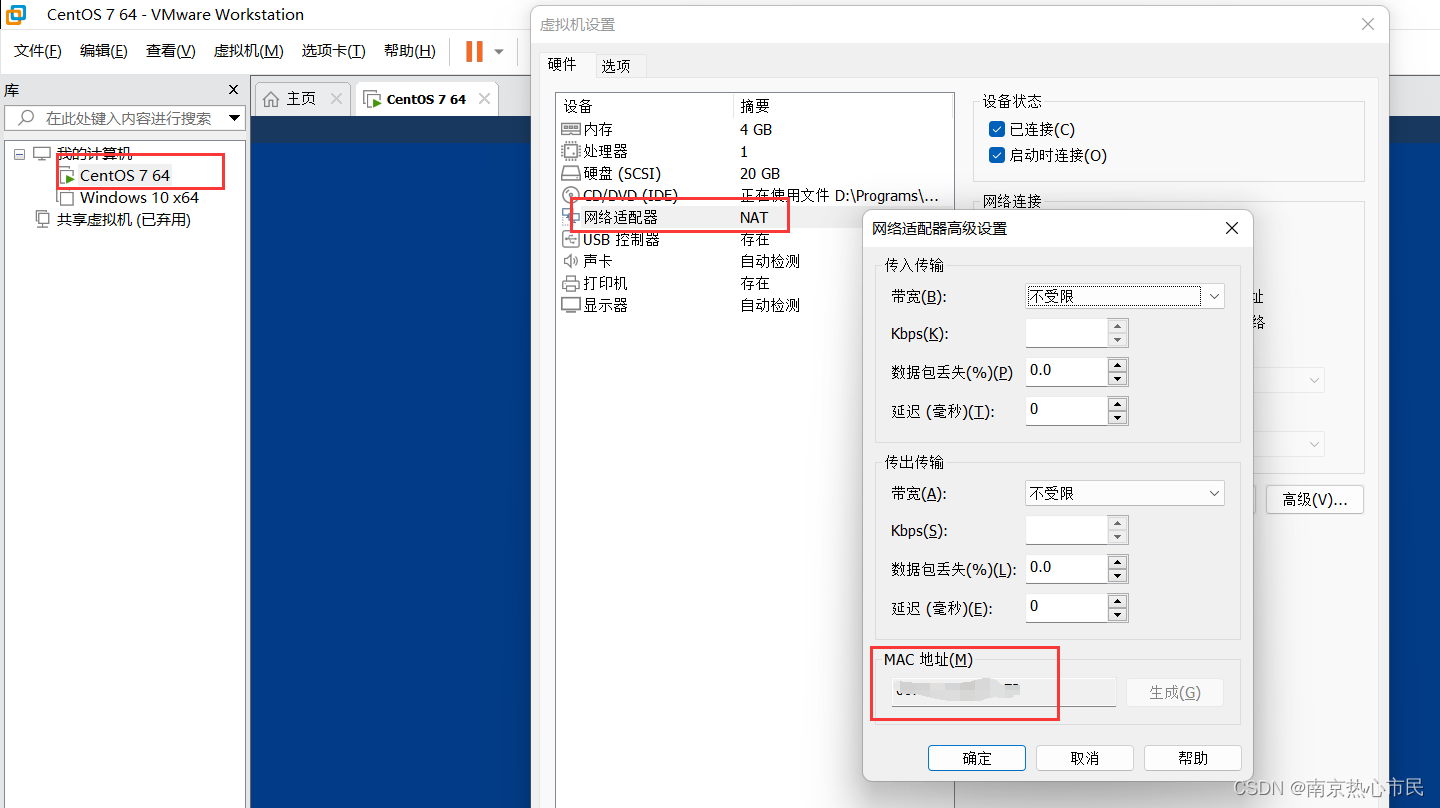The image size is (1440, 808).
Task: Switch to the CentOS 7 64 tab
Action: pyautogui.click(x=427, y=99)
